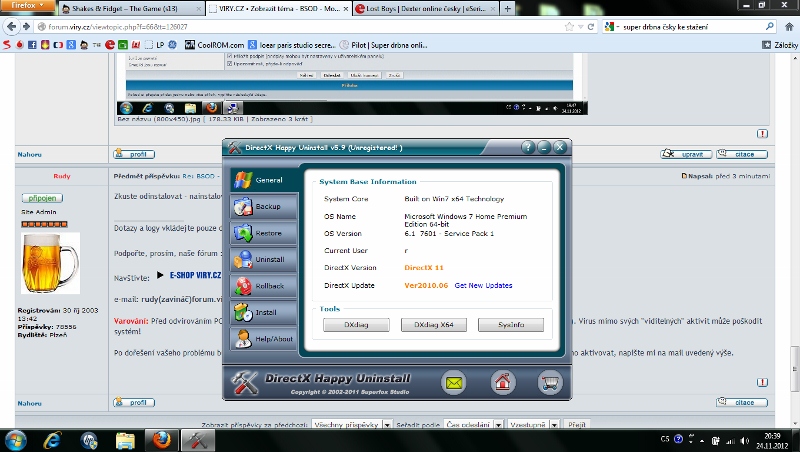Screen dimensions: 800x452
Task: Open the search engine selector dropdown
Action: 611,27
